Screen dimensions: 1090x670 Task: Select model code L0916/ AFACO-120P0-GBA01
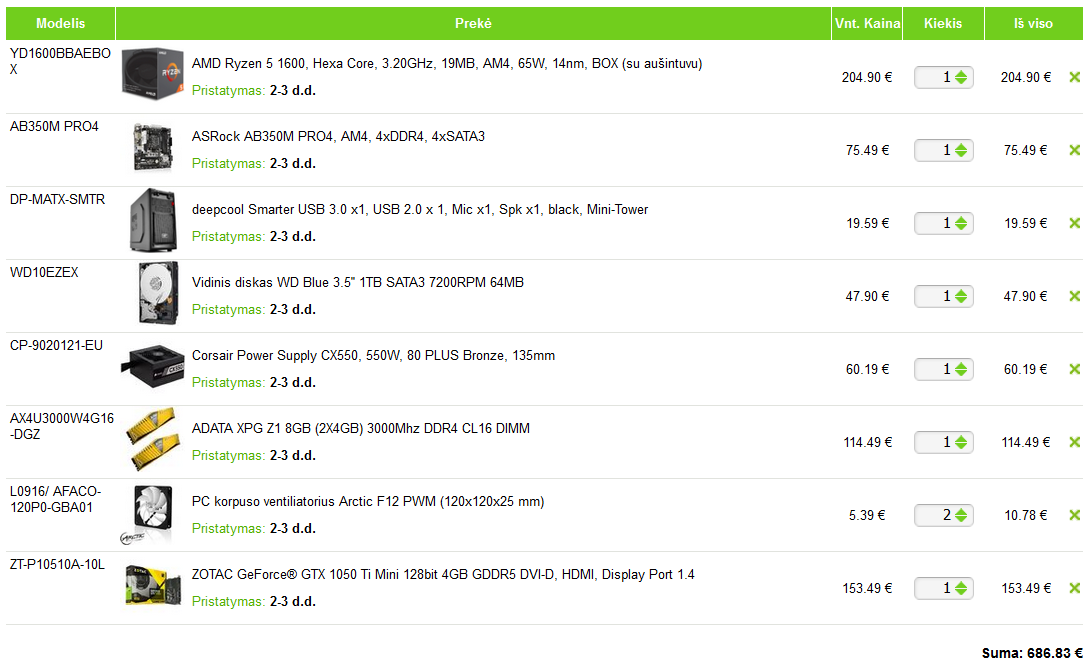tap(56, 499)
